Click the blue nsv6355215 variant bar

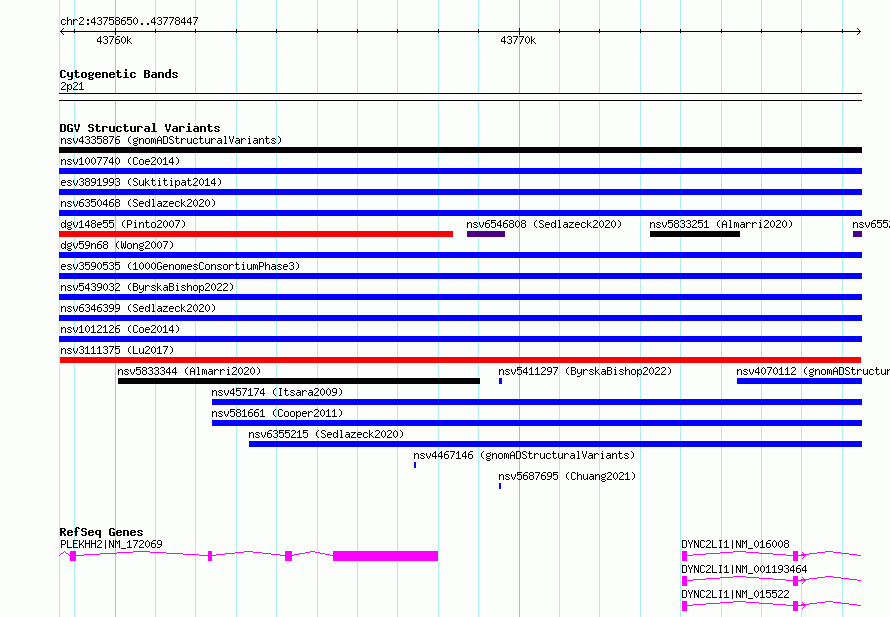pyautogui.click(x=555, y=444)
